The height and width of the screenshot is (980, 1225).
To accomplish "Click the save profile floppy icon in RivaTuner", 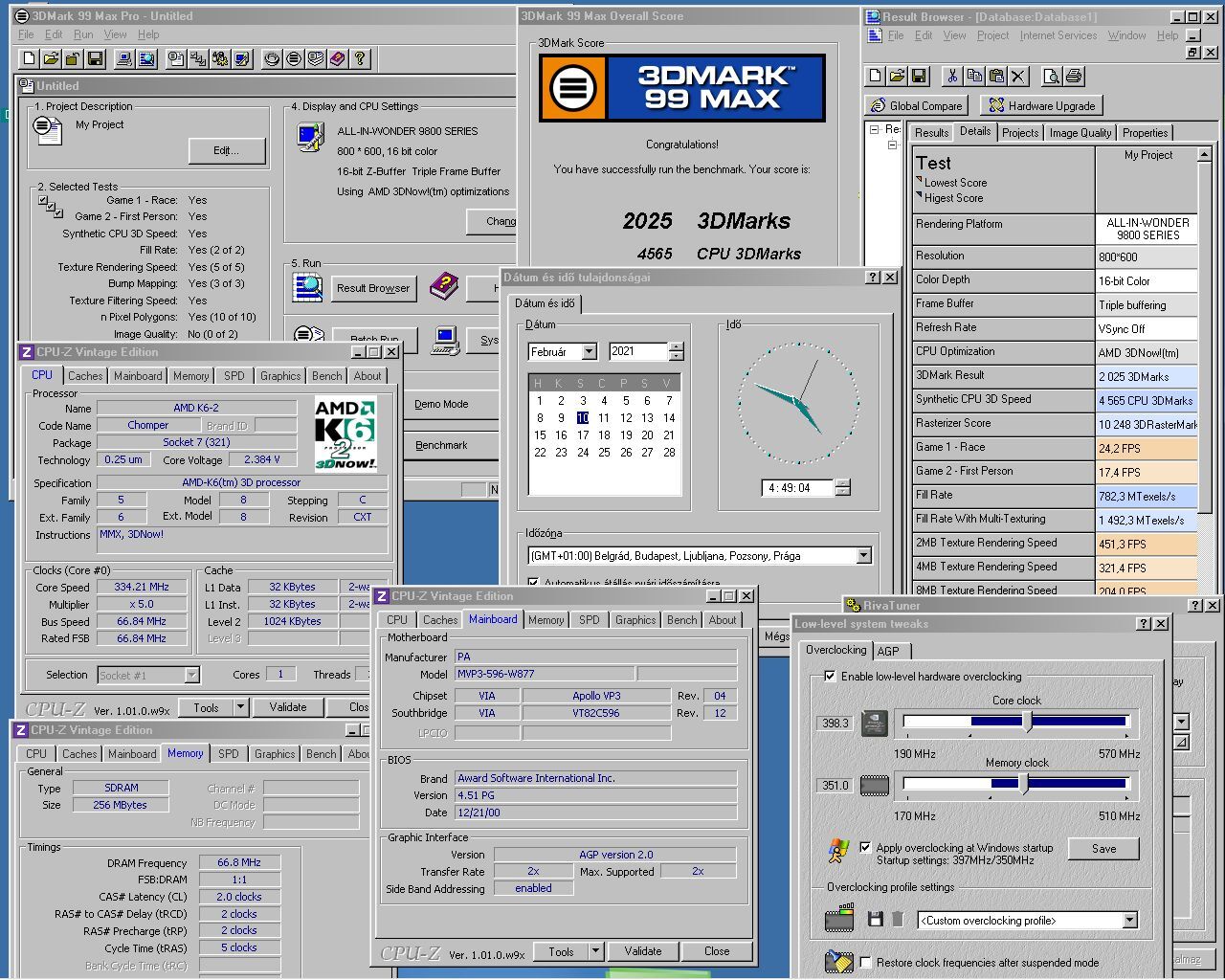I will (875, 919).
